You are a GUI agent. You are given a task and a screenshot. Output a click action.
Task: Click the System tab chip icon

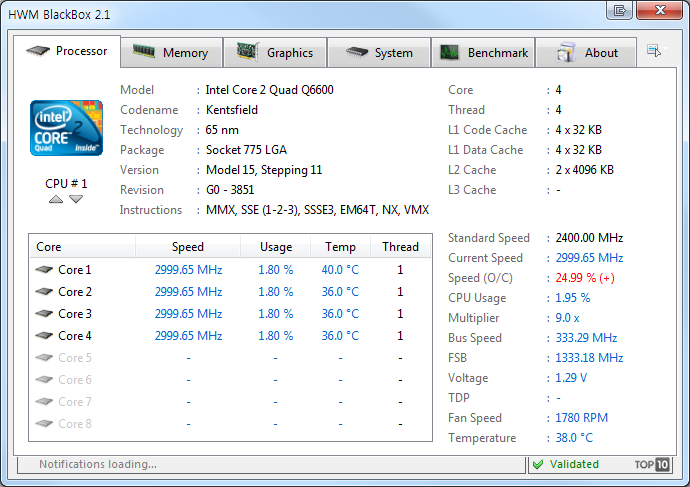356,52
